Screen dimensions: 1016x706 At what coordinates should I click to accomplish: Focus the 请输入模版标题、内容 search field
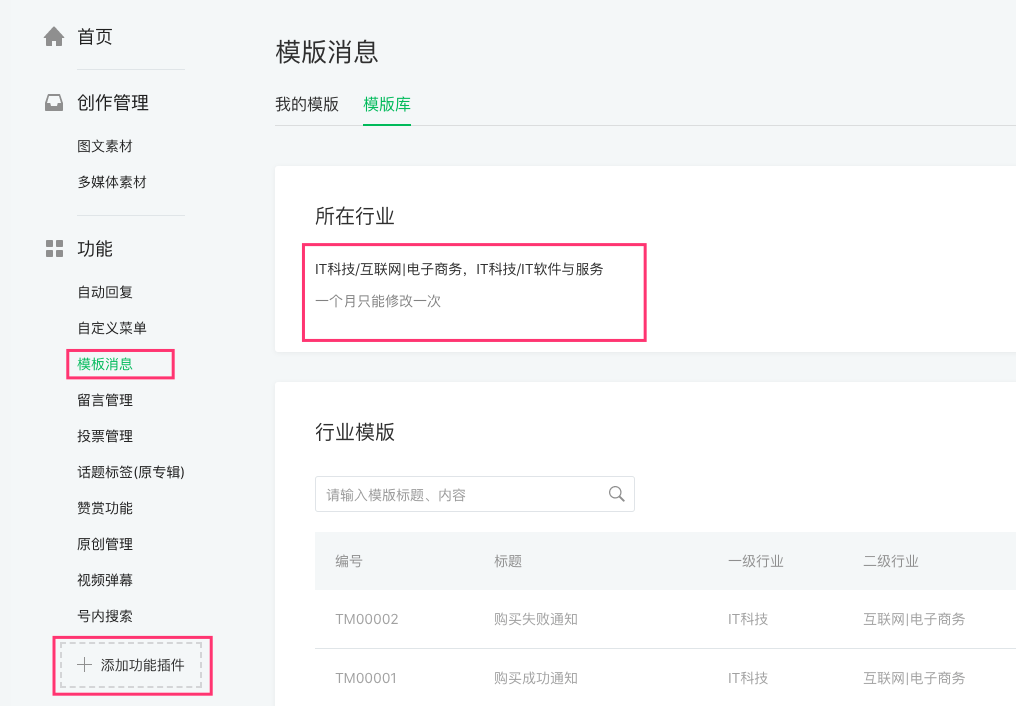point(460,495)
